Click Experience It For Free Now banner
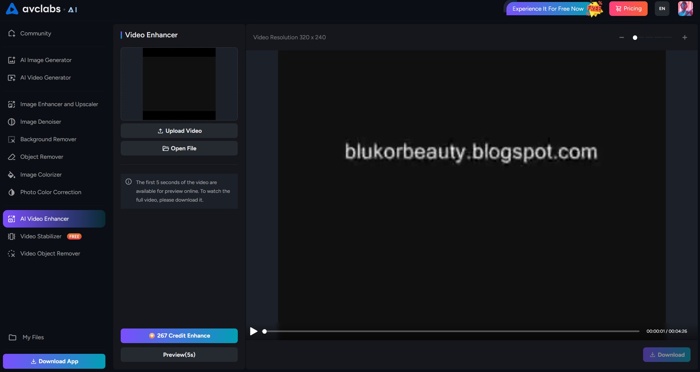The height and width of the screenshot is (372, 700). point(554,8)
